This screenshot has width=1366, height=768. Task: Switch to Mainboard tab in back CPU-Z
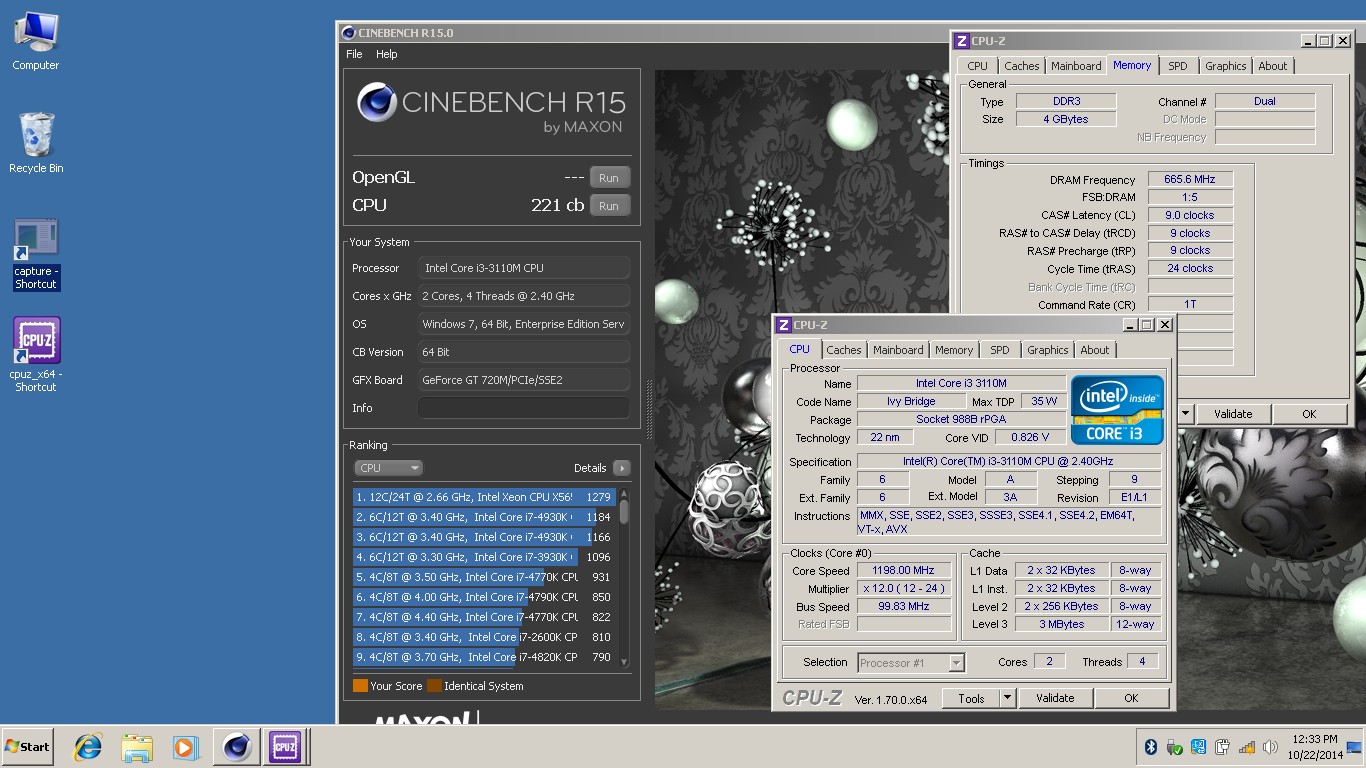point(1076,66)
